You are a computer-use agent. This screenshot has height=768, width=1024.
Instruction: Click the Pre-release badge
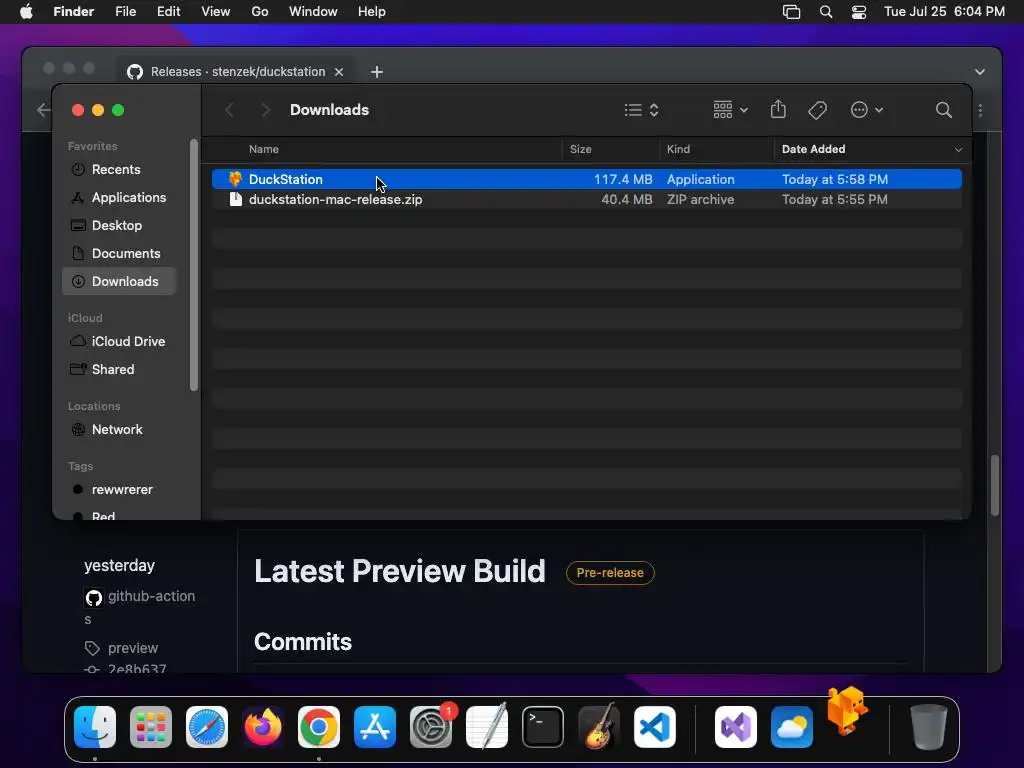coord(610,573)
